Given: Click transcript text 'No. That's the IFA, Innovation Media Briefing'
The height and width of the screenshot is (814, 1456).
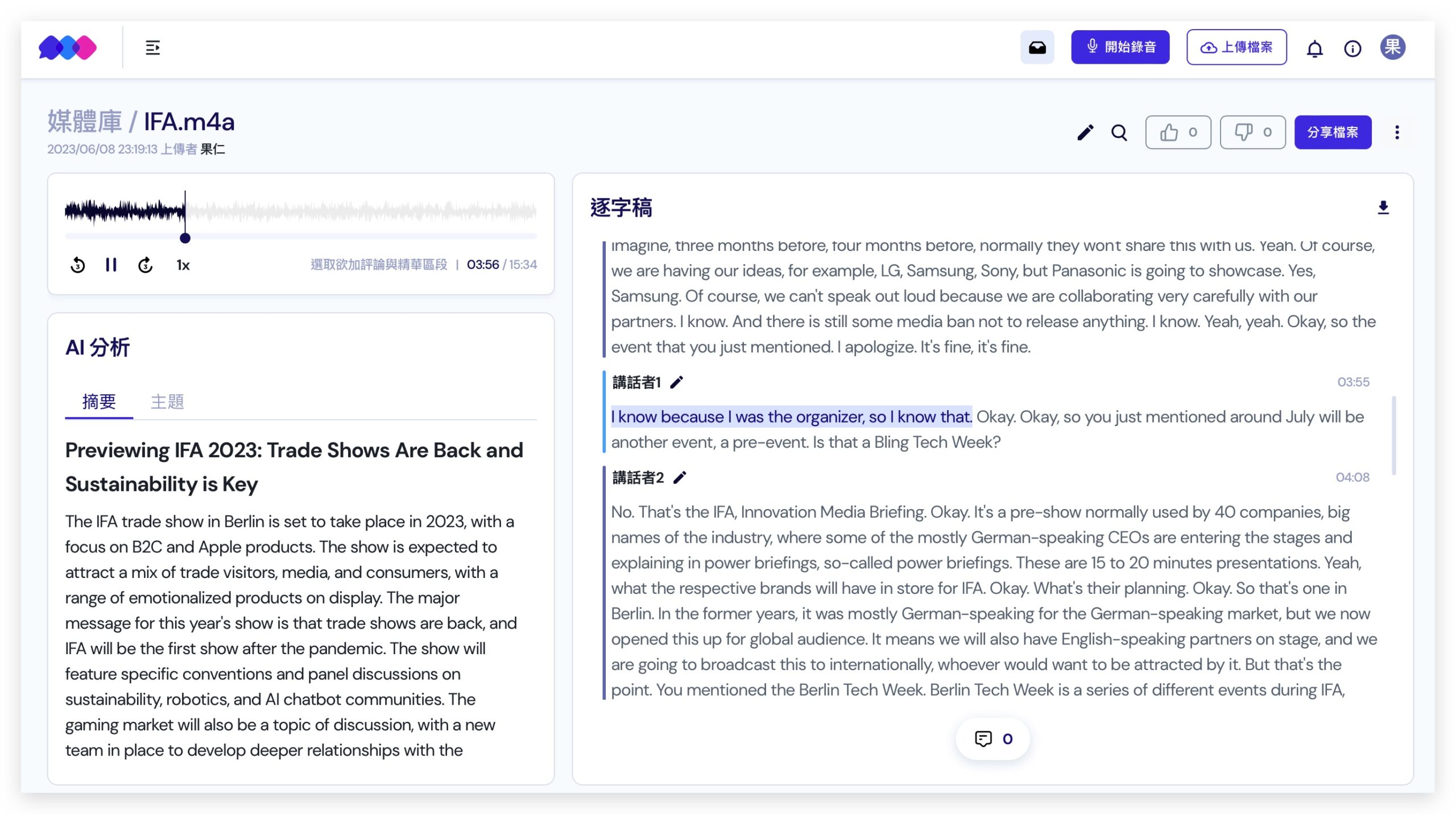Looking at the screenshot, I should coord(768,512).
